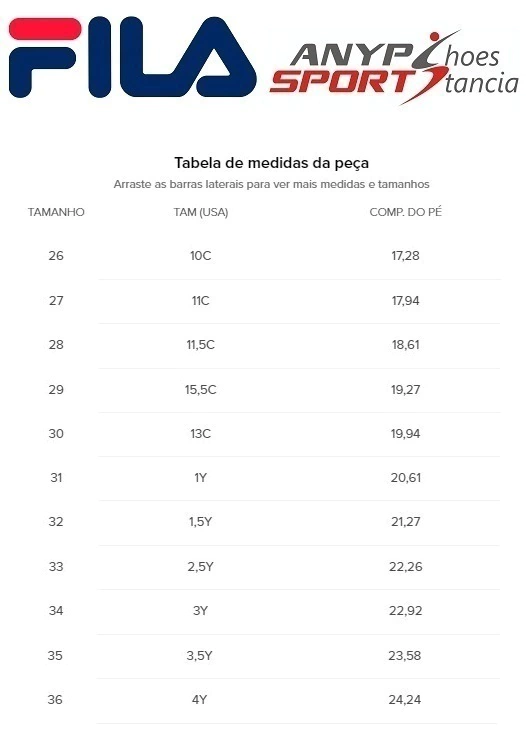Click the 15,5C US size cell

pyautogui.click(x=201, y=390)
